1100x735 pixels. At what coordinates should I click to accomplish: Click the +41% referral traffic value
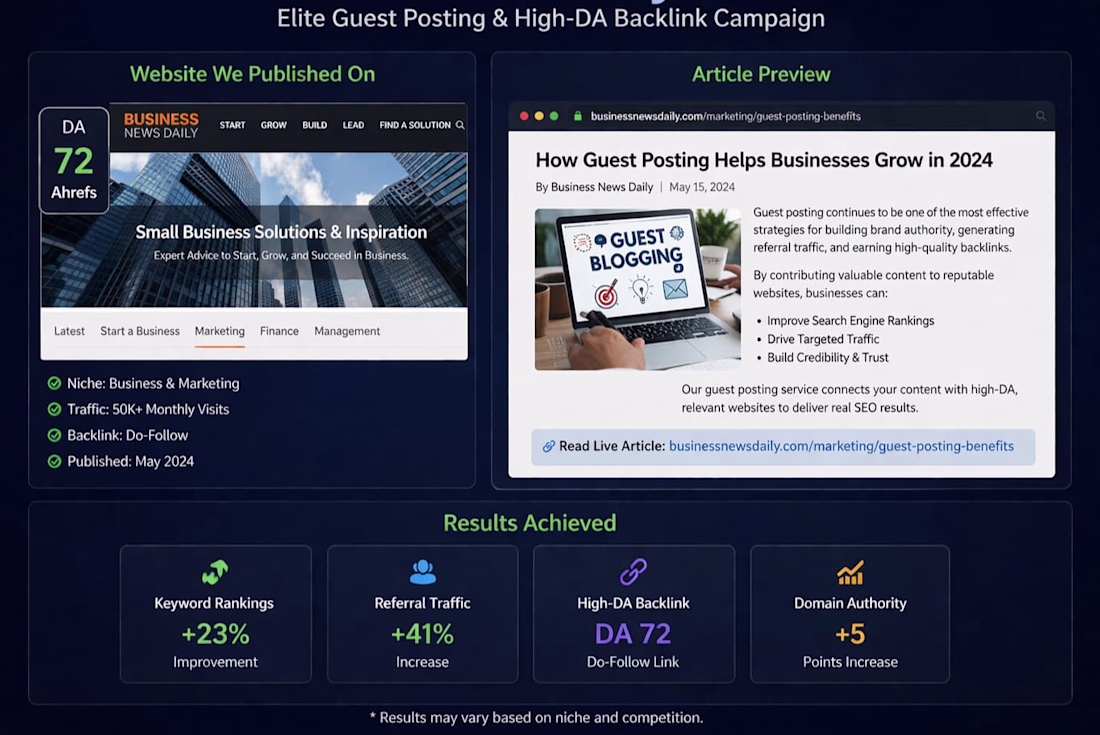point(422,634)
